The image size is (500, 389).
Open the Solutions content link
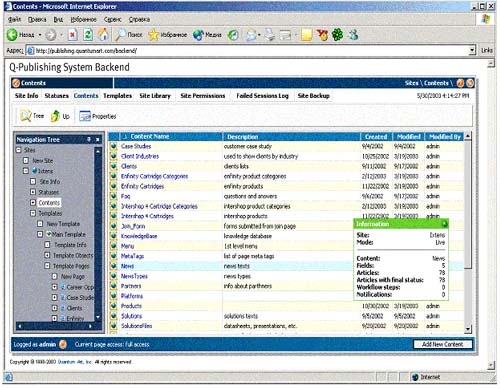pyautogui.click(x=131, y=316)
